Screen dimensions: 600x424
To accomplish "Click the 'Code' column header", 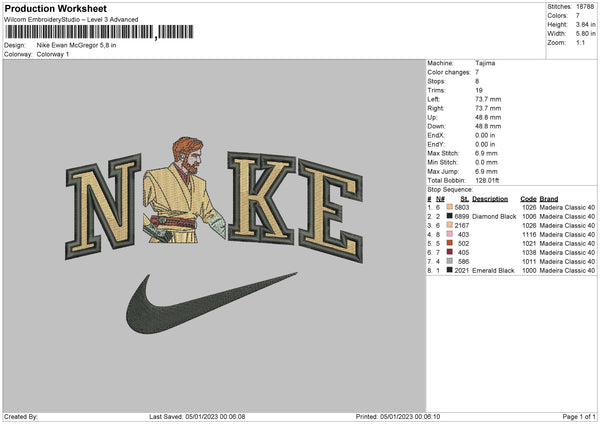I will click(528, 199).
